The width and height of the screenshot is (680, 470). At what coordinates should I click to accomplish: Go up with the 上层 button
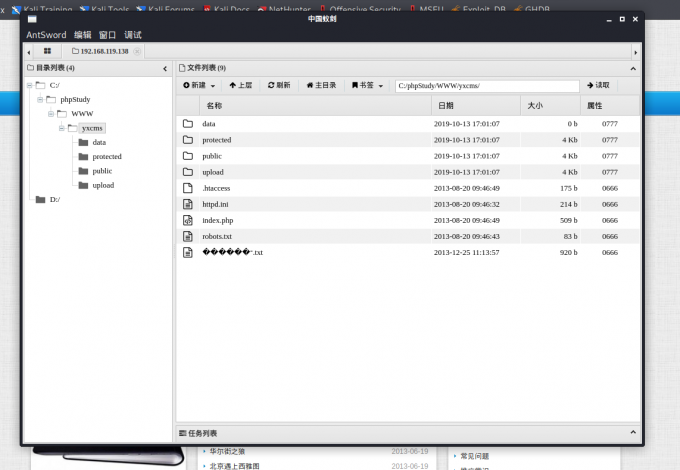241,85
